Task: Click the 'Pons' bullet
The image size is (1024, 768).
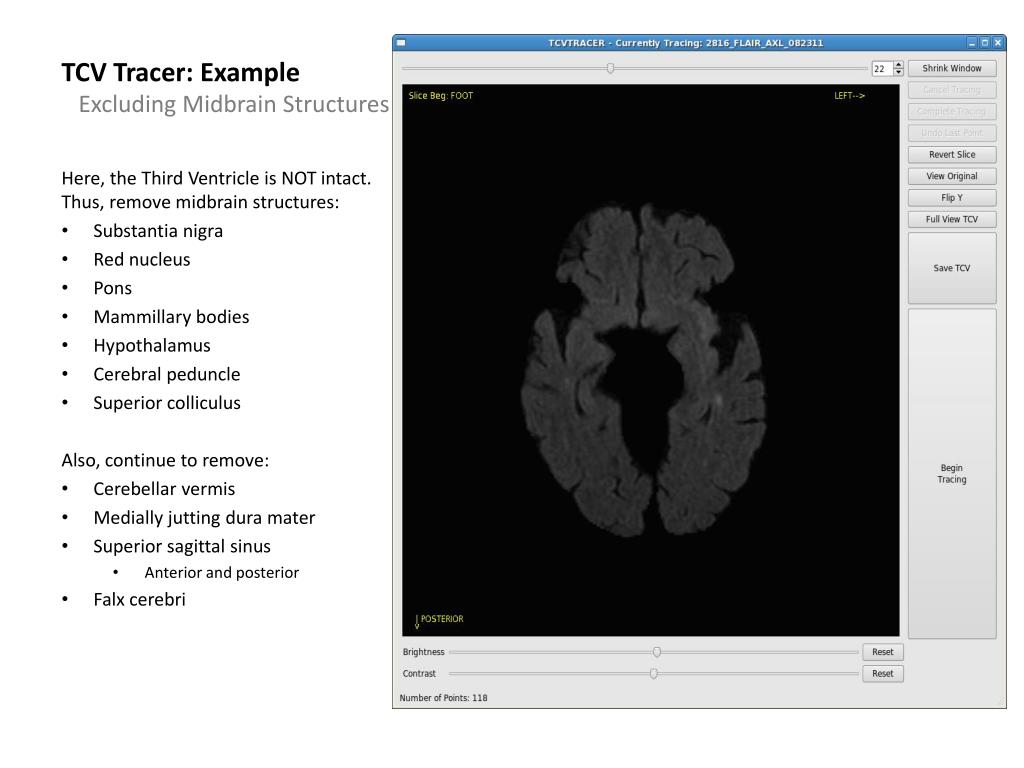Action: (112, 289)
